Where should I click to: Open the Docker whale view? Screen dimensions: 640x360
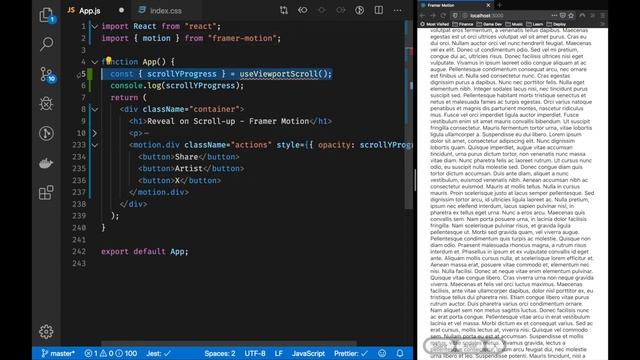[x=46, y=163]
